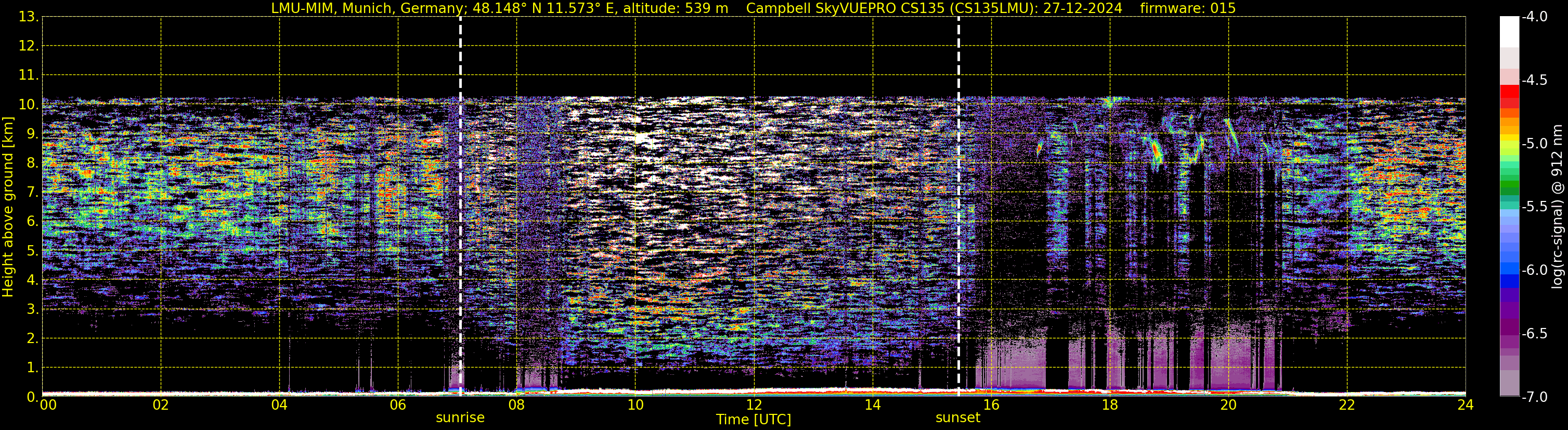Click the '06' time tick label

[398, 405]
